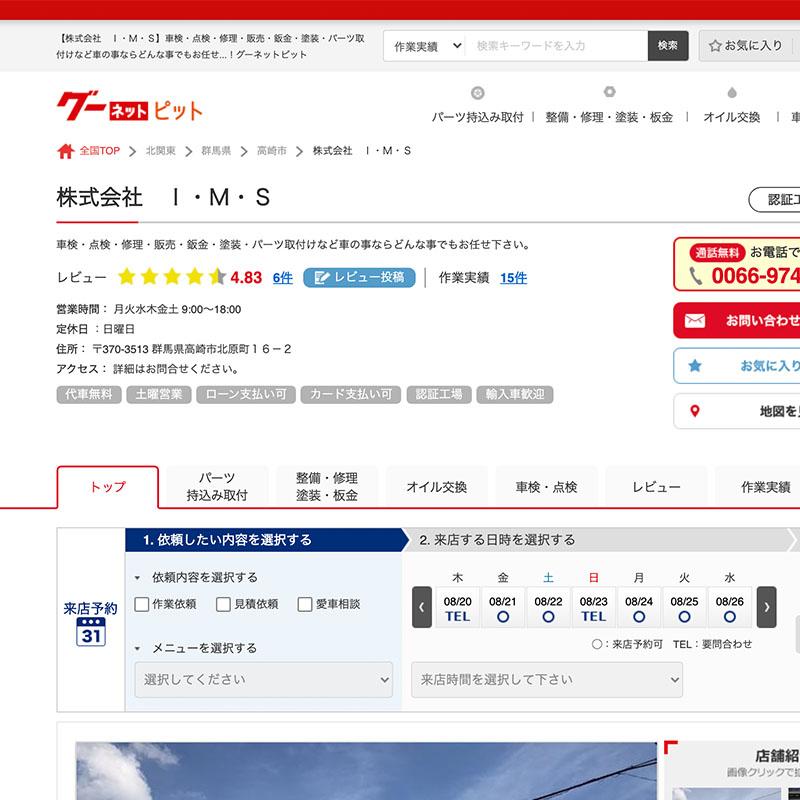The height and width of the screenshot is (800, 800).
Task: Click the 整備・修理・塗装・板金 header nav link
Action: [x=609, y=117]
